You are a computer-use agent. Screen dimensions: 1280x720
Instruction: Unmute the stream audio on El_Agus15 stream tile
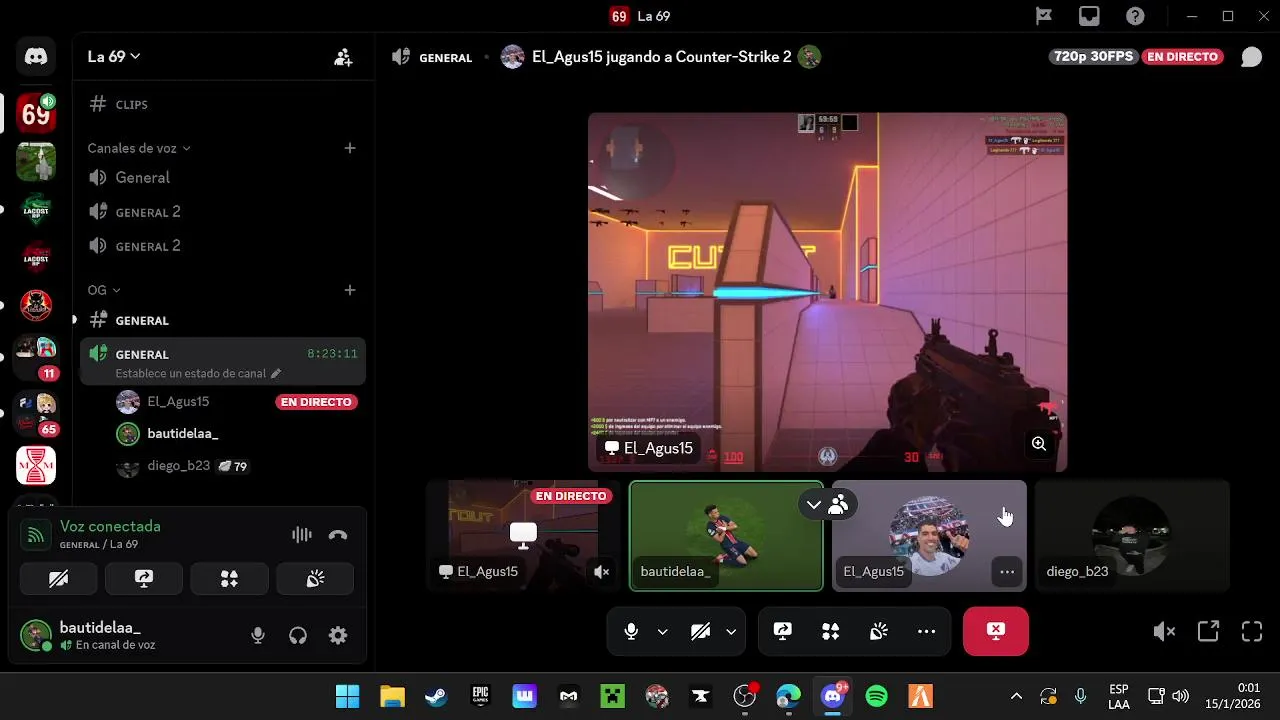pyautogui.click(x=601, y=572)
